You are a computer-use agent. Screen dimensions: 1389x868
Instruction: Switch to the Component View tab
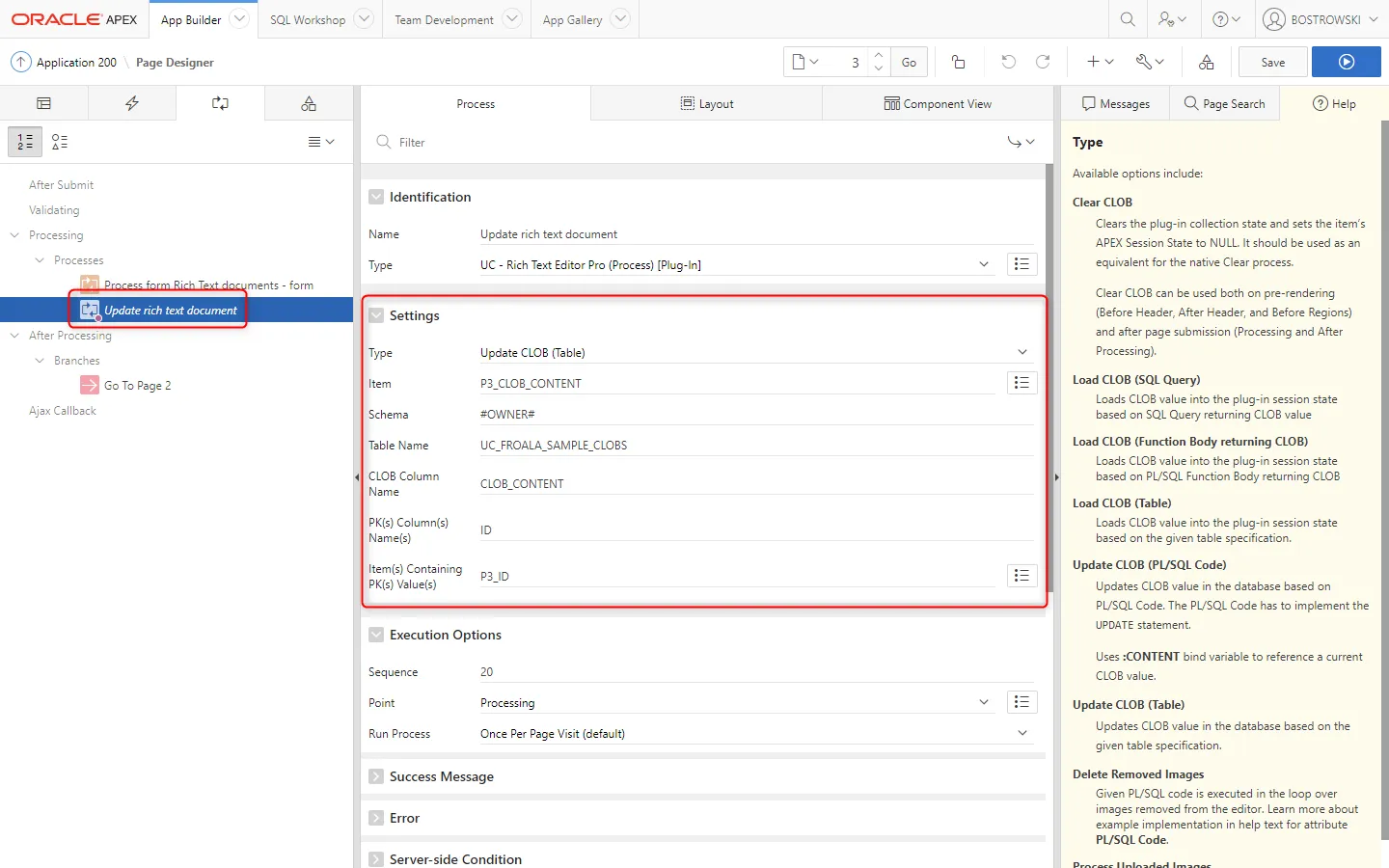click(938, 103)
